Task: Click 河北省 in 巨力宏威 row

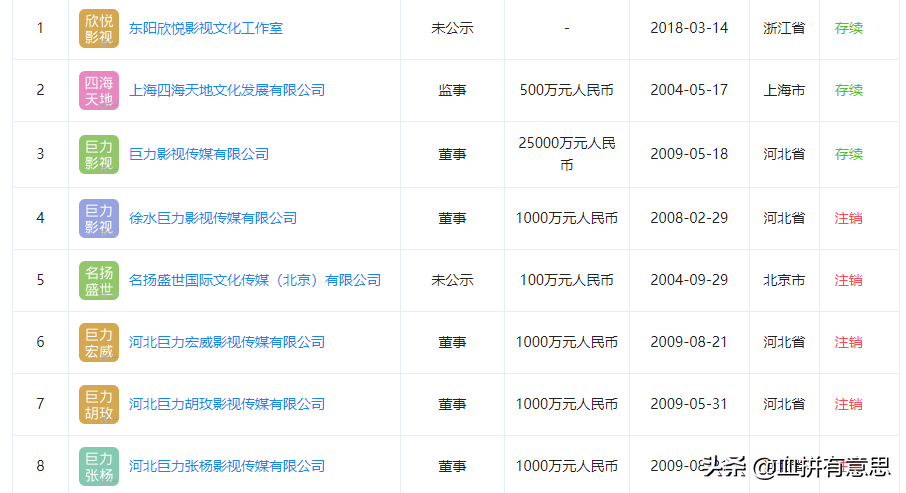Action: tap(784, 342)
